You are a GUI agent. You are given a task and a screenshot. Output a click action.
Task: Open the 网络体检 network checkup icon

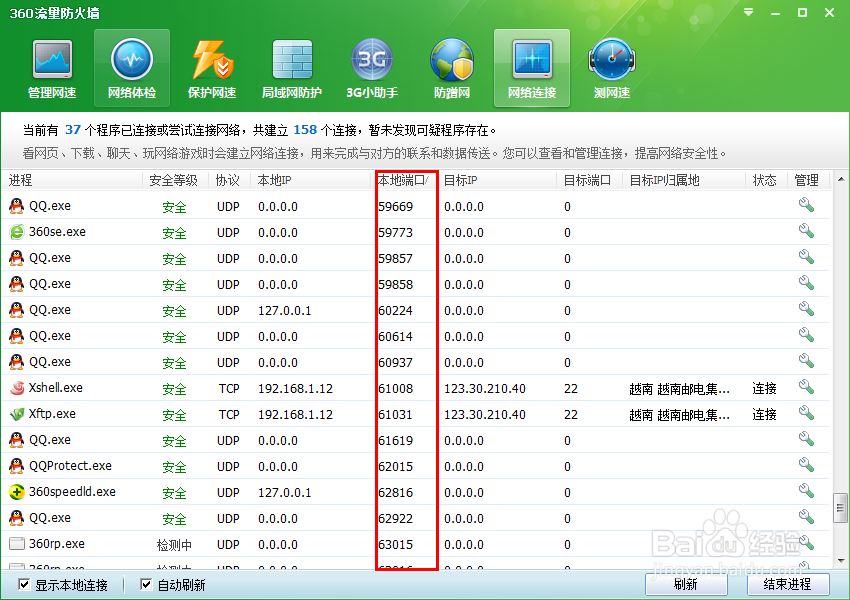(x=132, y=69)
